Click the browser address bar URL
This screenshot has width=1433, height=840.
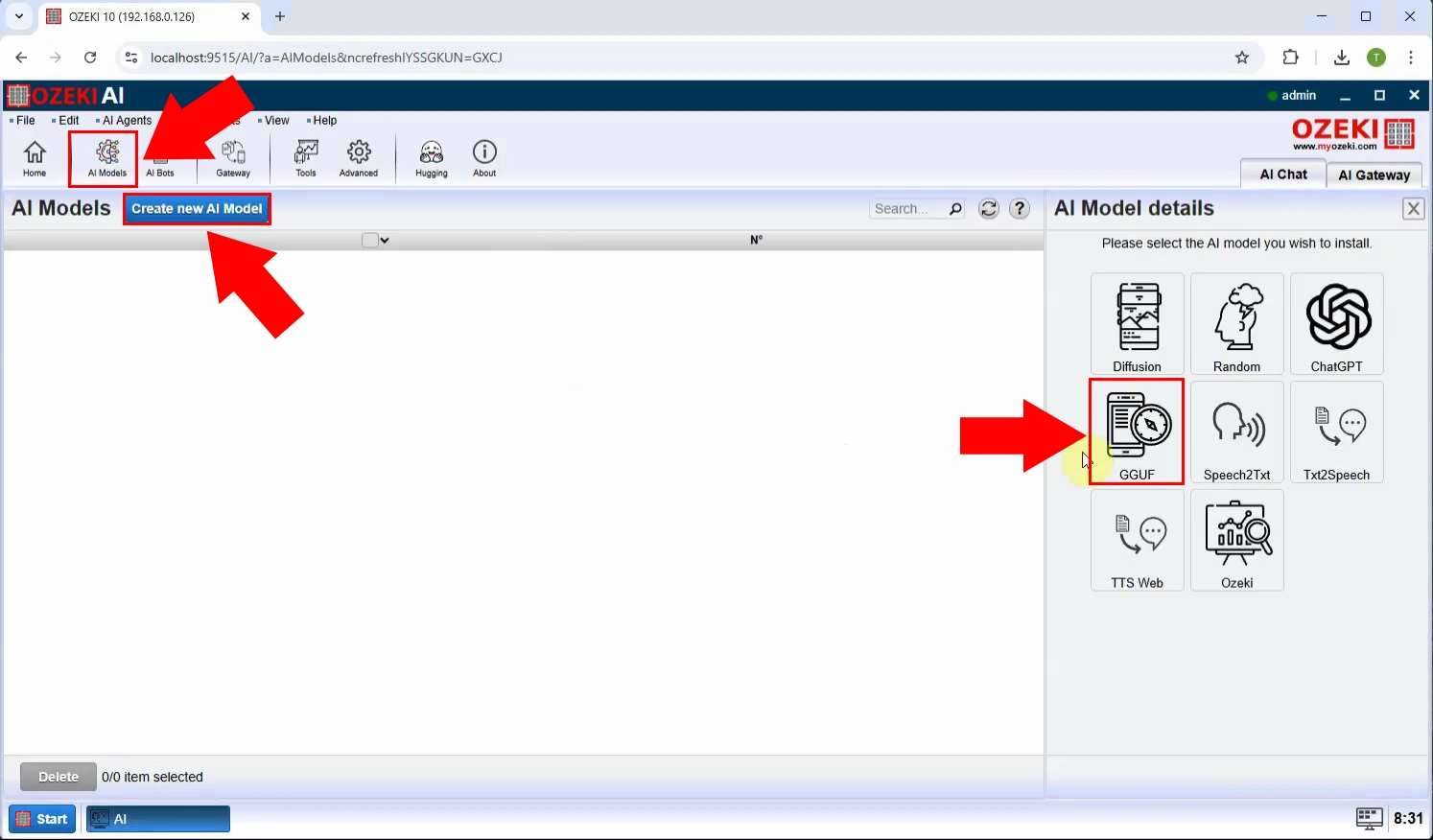[x=326, y=58]
